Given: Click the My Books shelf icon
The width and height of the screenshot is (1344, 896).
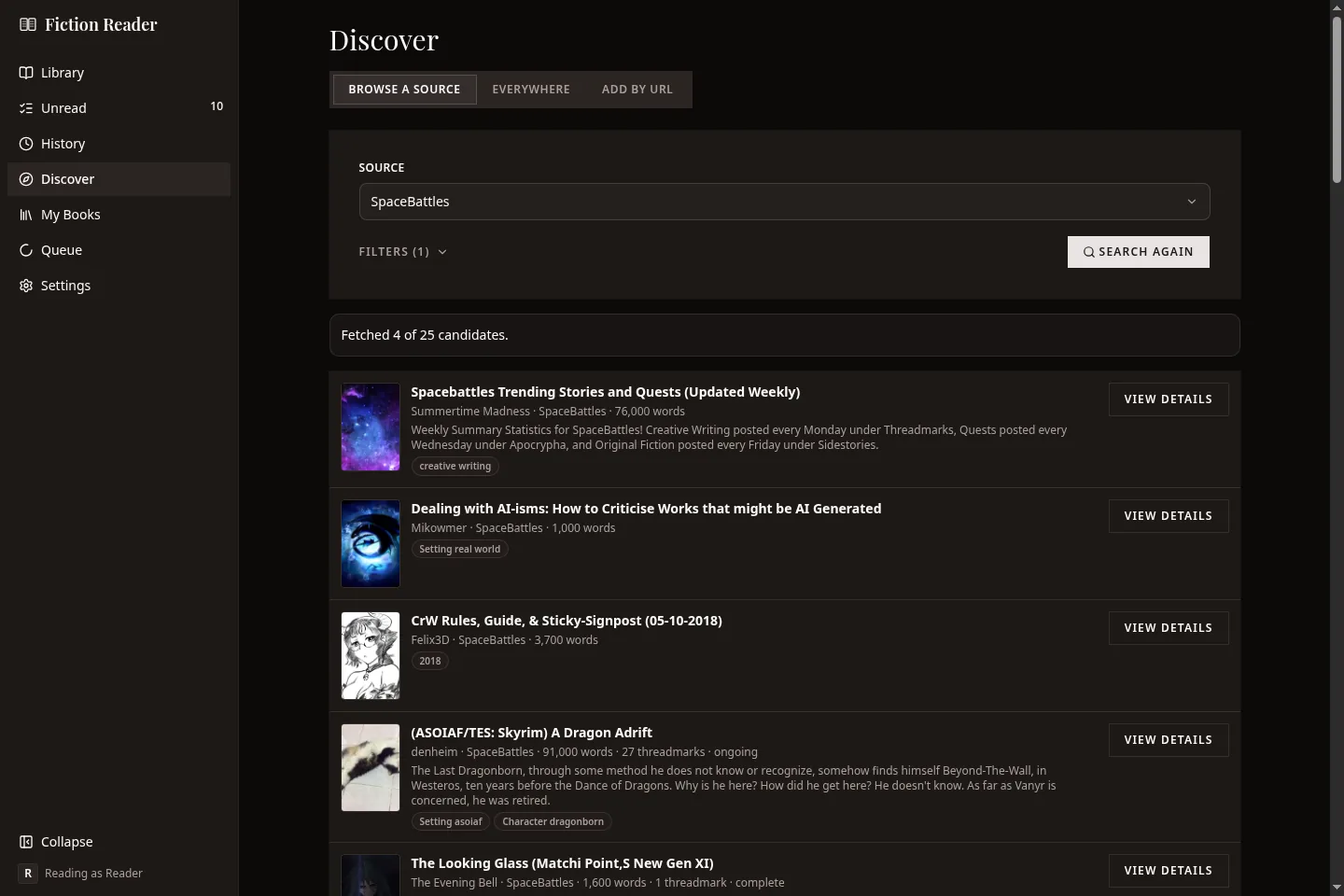Looking at the screenshot, I should pos(26,215).
